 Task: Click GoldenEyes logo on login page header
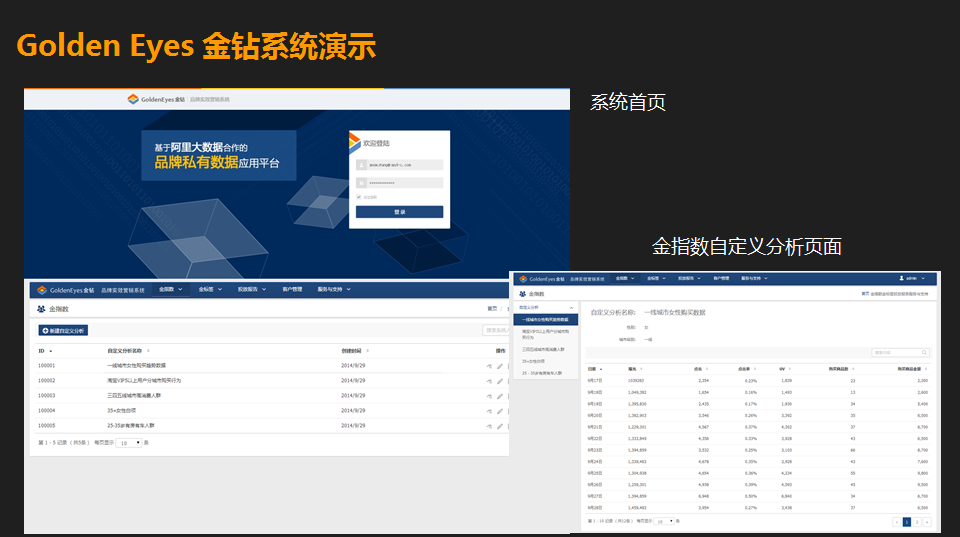tap(156, 99)
